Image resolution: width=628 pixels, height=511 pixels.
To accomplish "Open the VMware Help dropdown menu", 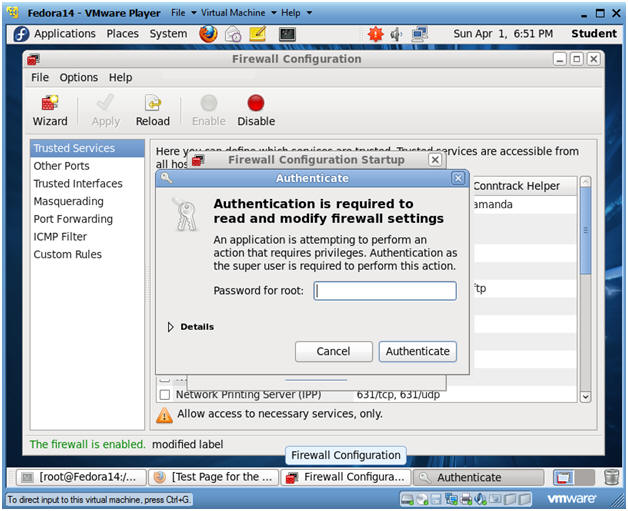I will pos(296,13).
